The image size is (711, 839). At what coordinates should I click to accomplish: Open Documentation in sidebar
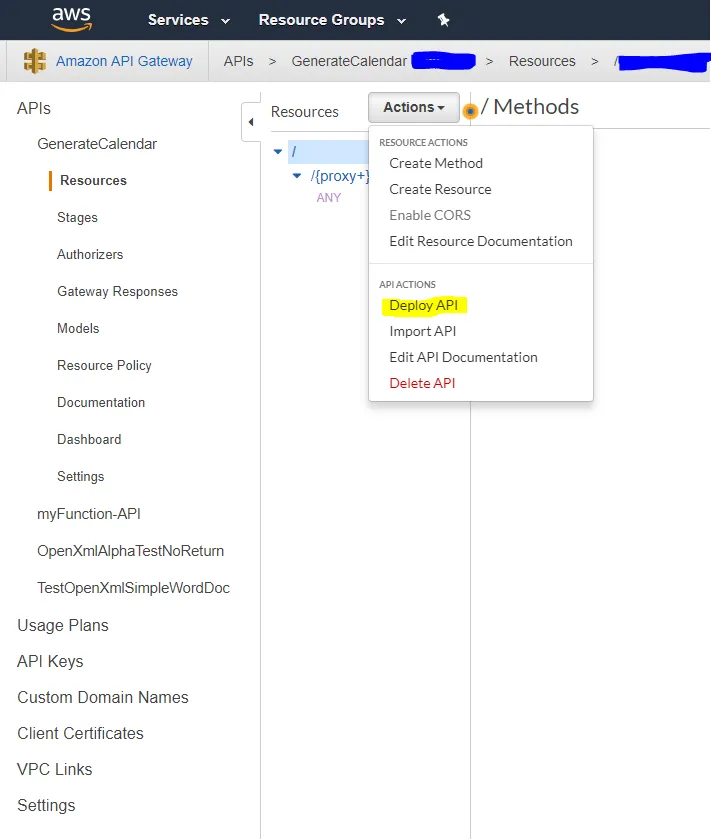[x=101, y=402]
